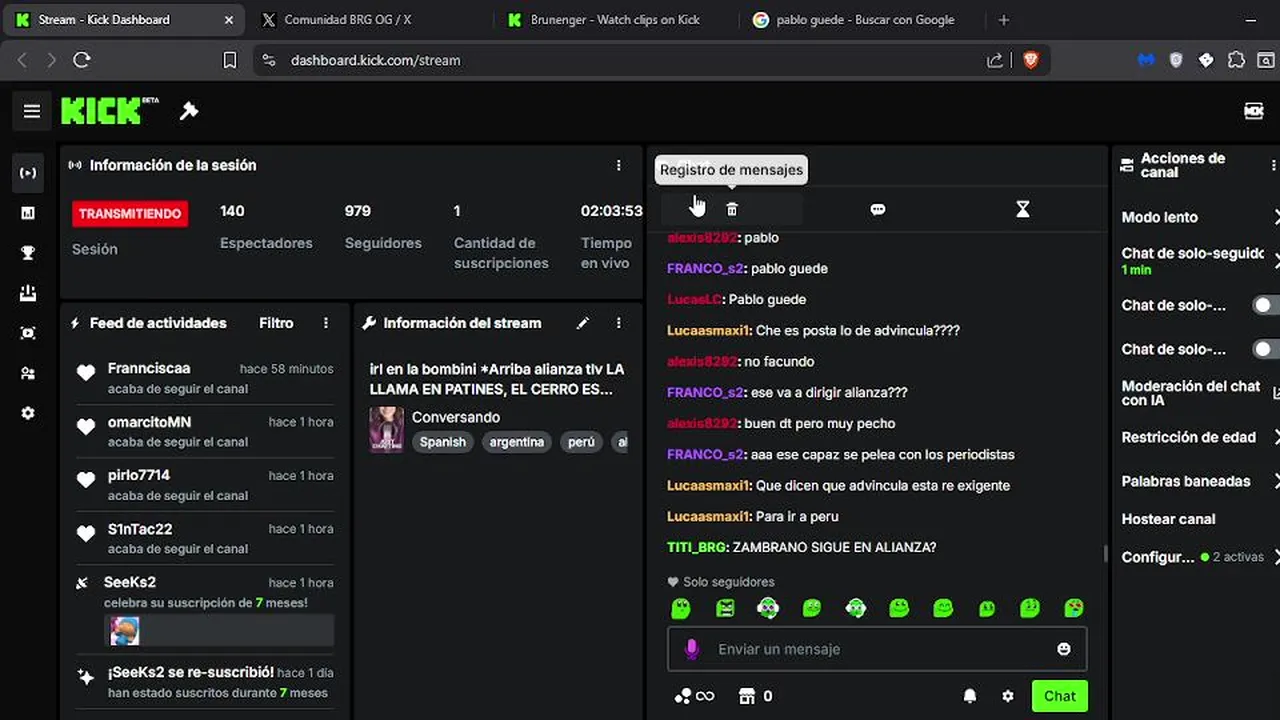
Task: Click the purple microphone icon in message box
Action: [x=691, y=649]
